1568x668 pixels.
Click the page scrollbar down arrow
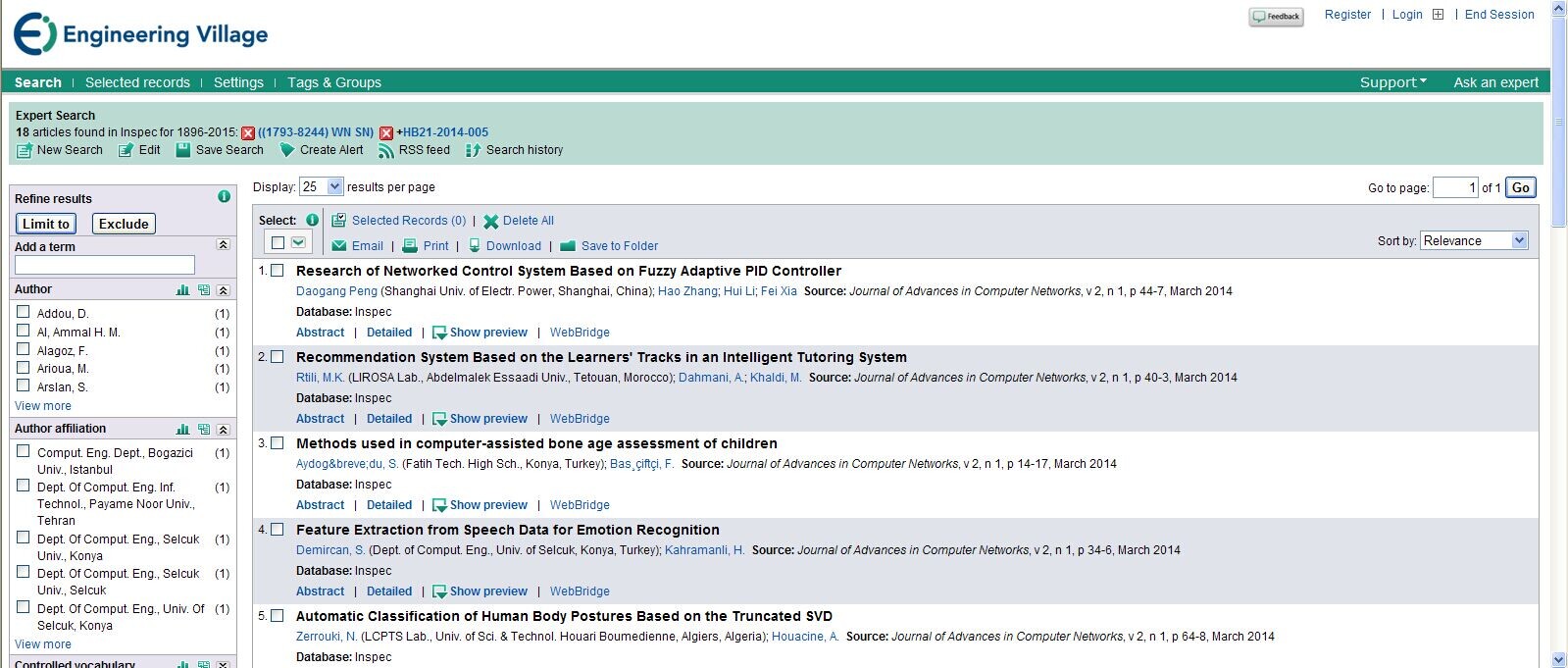[x=1559, y=659]
